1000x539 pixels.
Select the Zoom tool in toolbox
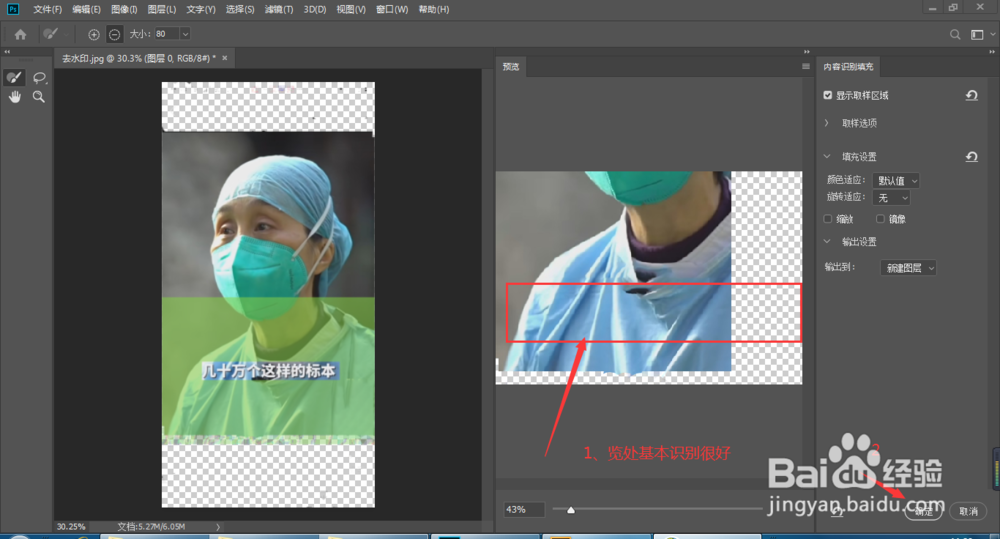click(39, 97)
